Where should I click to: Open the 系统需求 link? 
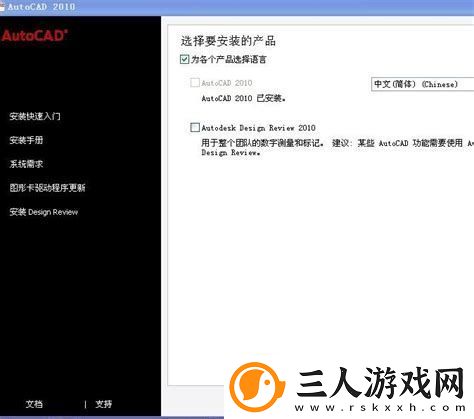click(x=26, y=164)
